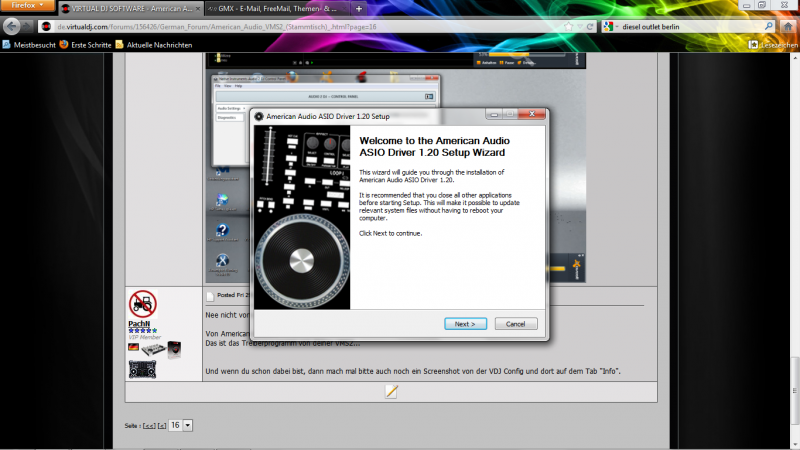Image resolution: width=800 pixels, height=450 pixels.
Task: Click the 'VIP Member' label under PachN
Action: point(144,337)
